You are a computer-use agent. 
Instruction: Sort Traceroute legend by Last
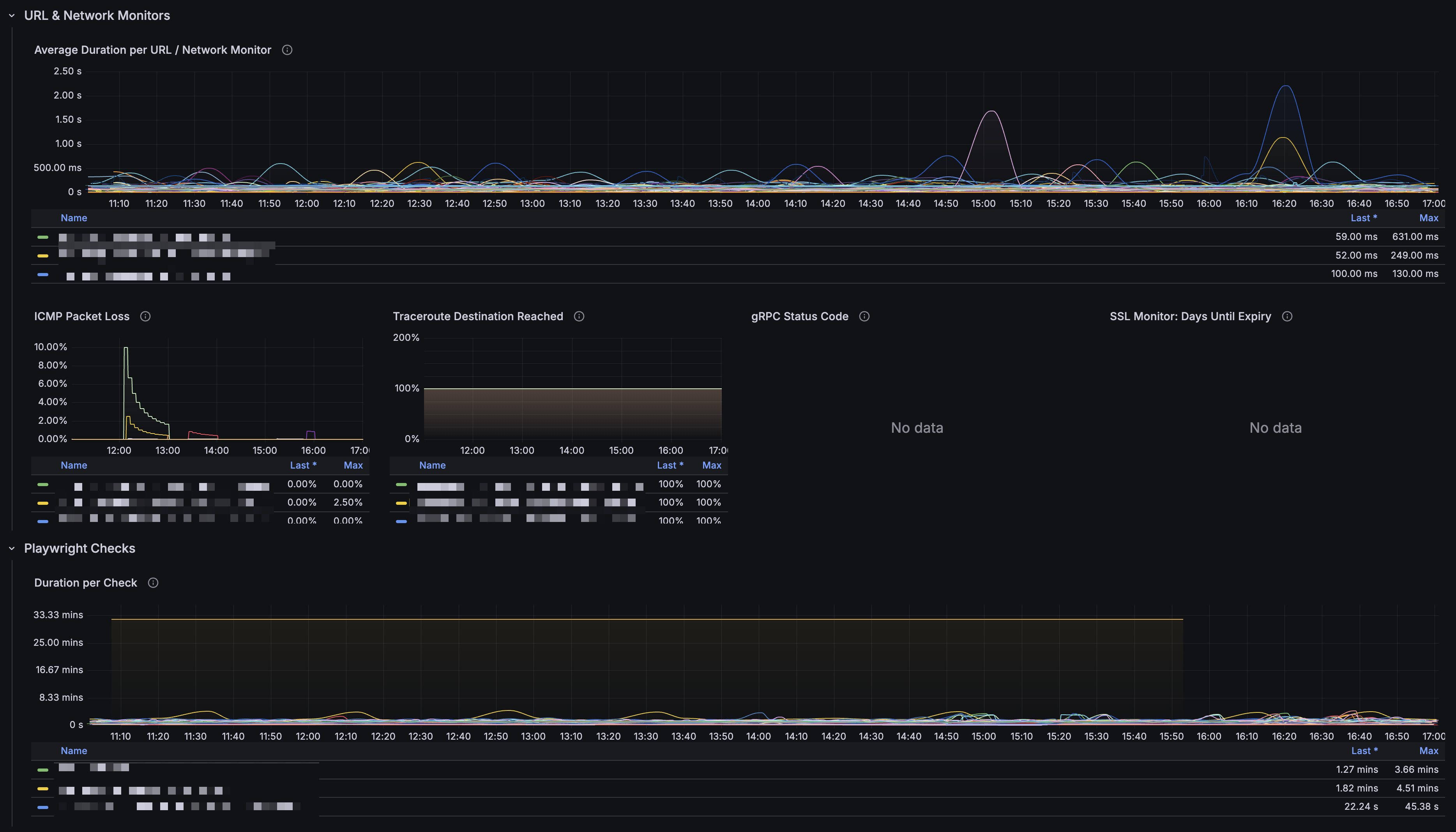tap(670, 466)
